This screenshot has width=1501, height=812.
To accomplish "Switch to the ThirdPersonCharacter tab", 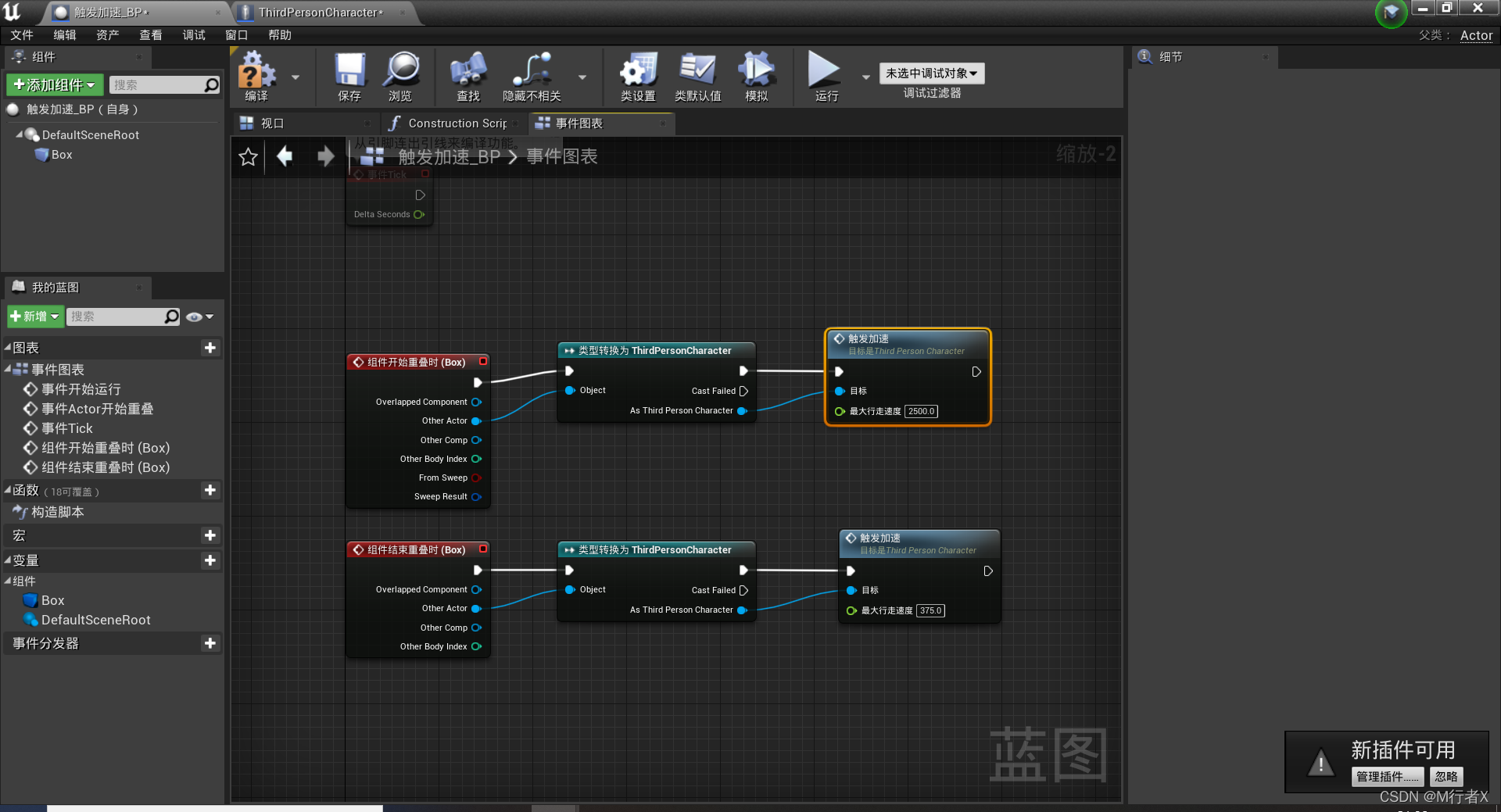I will pos(321,13).
